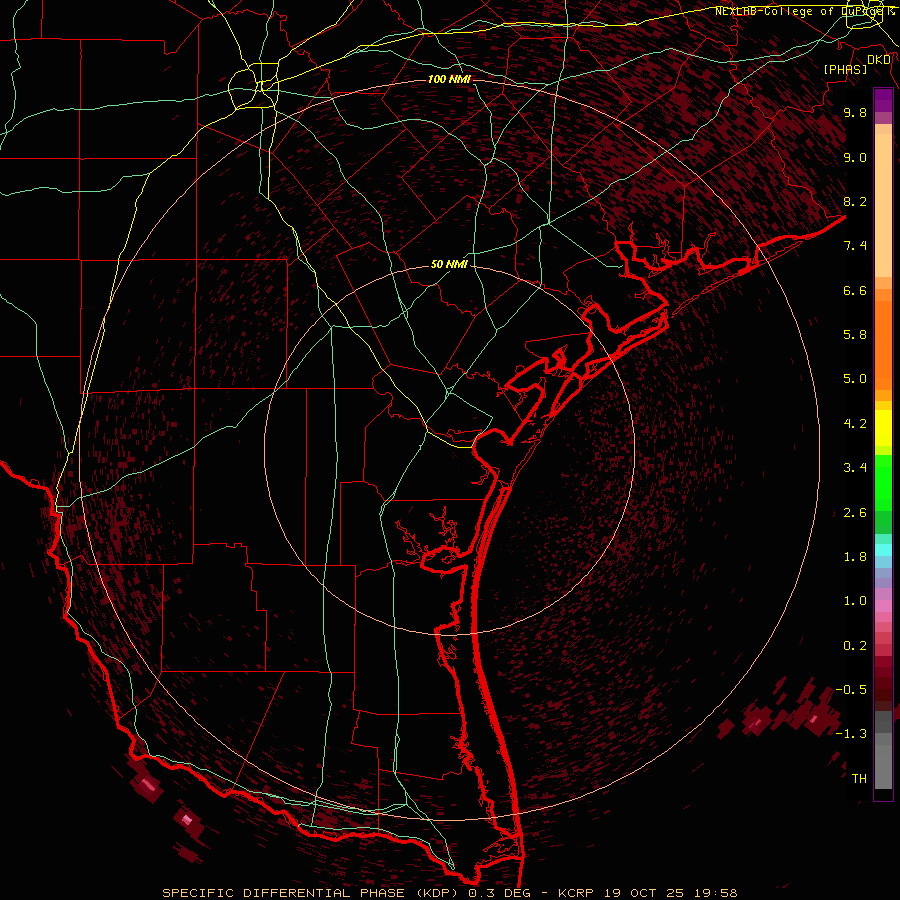
Task: Click the 4.2 value on the color scale
Action: (855, 424)
